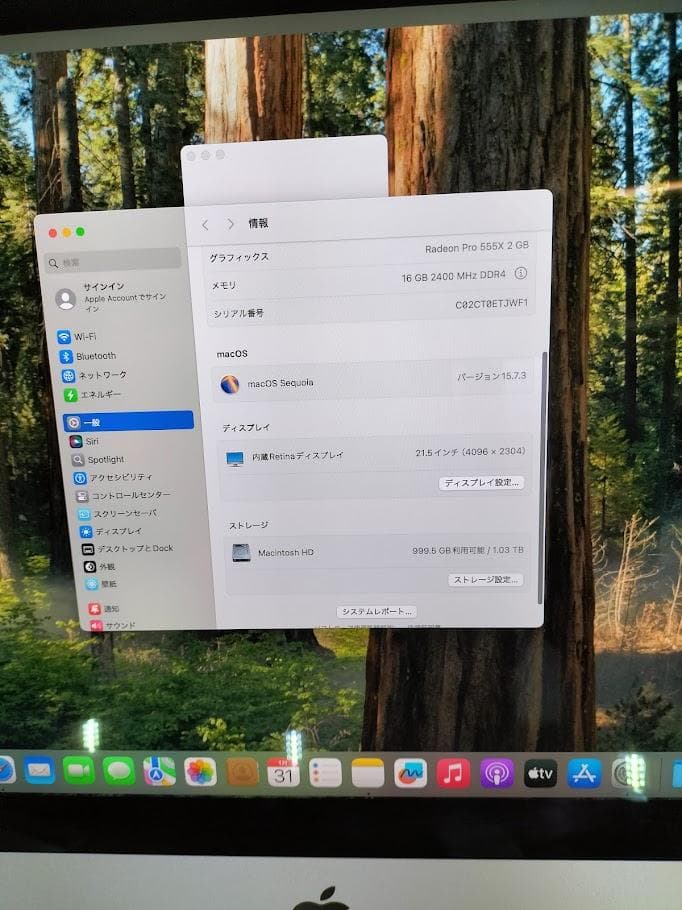Click the 16 GB 2400 MHz DDR4 value
Image resolution: width=682 pixels, height=910 pixels.
[x=453, y=276]
